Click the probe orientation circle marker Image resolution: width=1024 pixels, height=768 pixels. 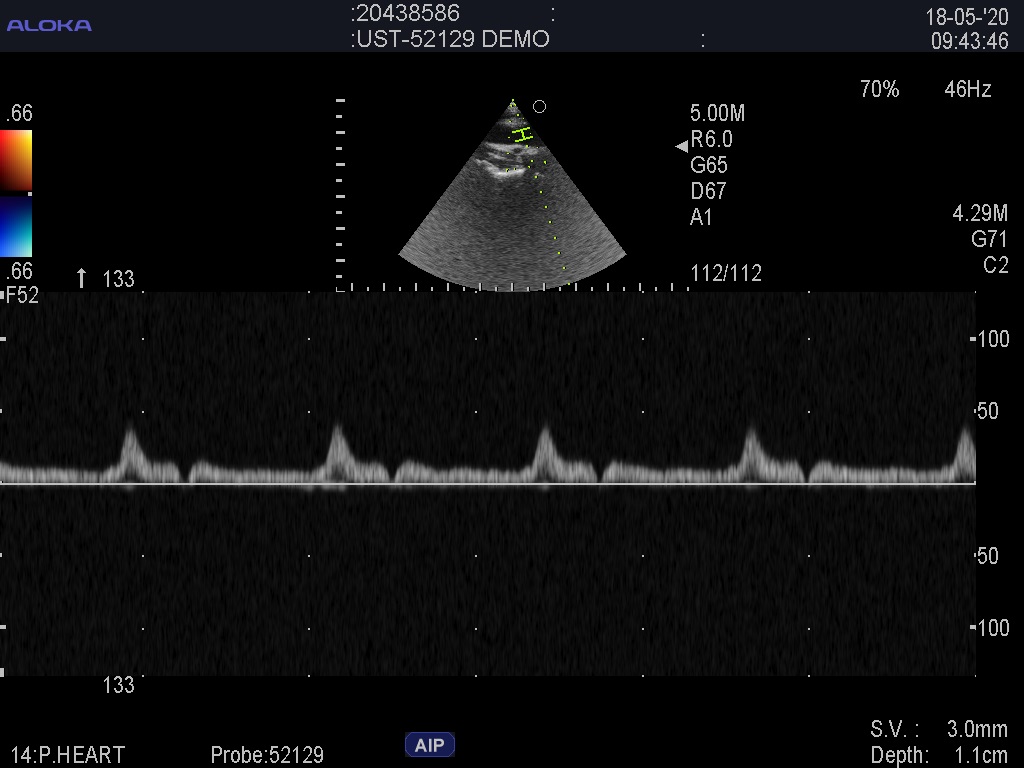coord(540,107)
